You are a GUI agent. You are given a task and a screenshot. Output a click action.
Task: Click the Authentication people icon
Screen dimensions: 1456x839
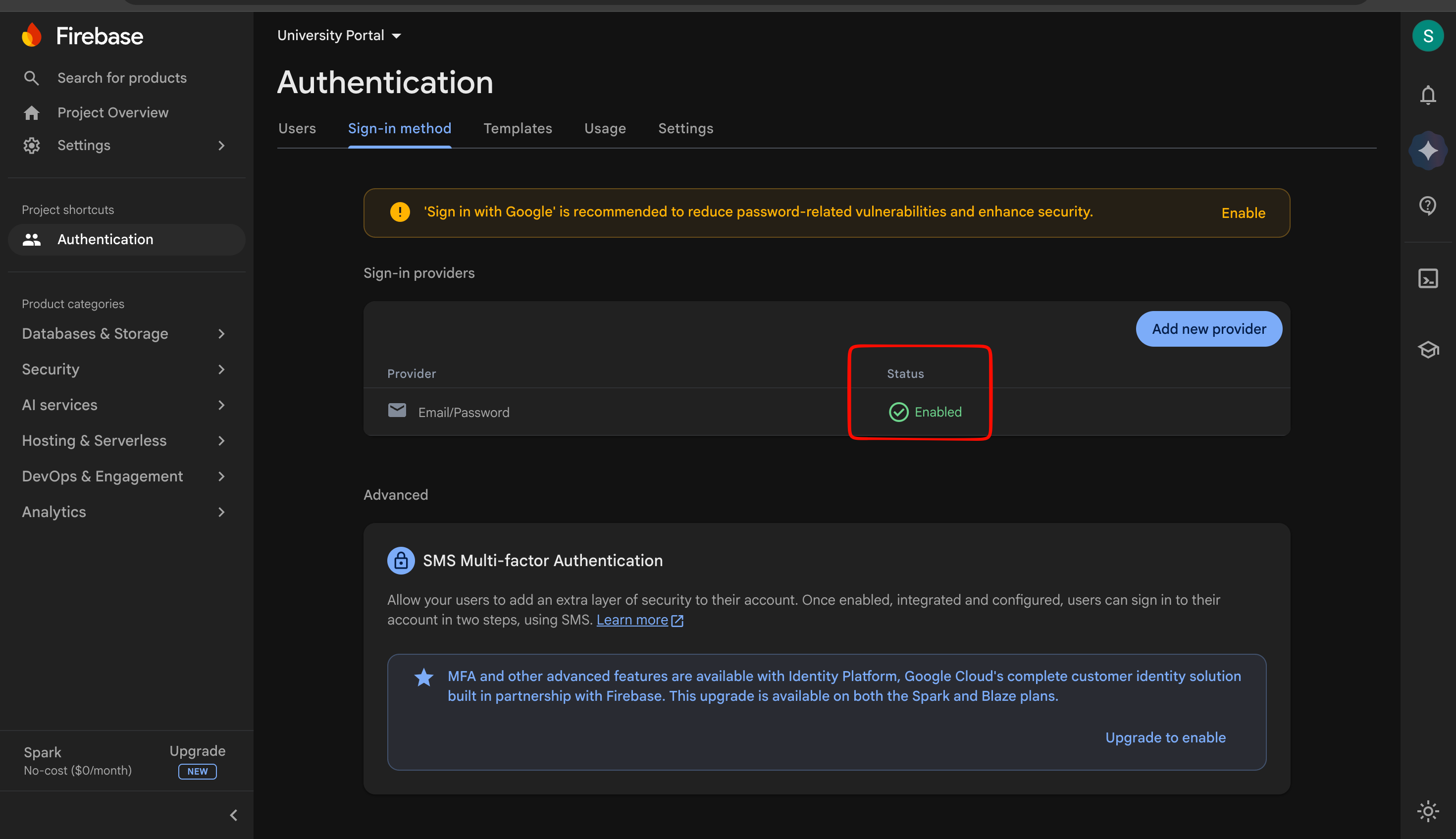point(32,240)
